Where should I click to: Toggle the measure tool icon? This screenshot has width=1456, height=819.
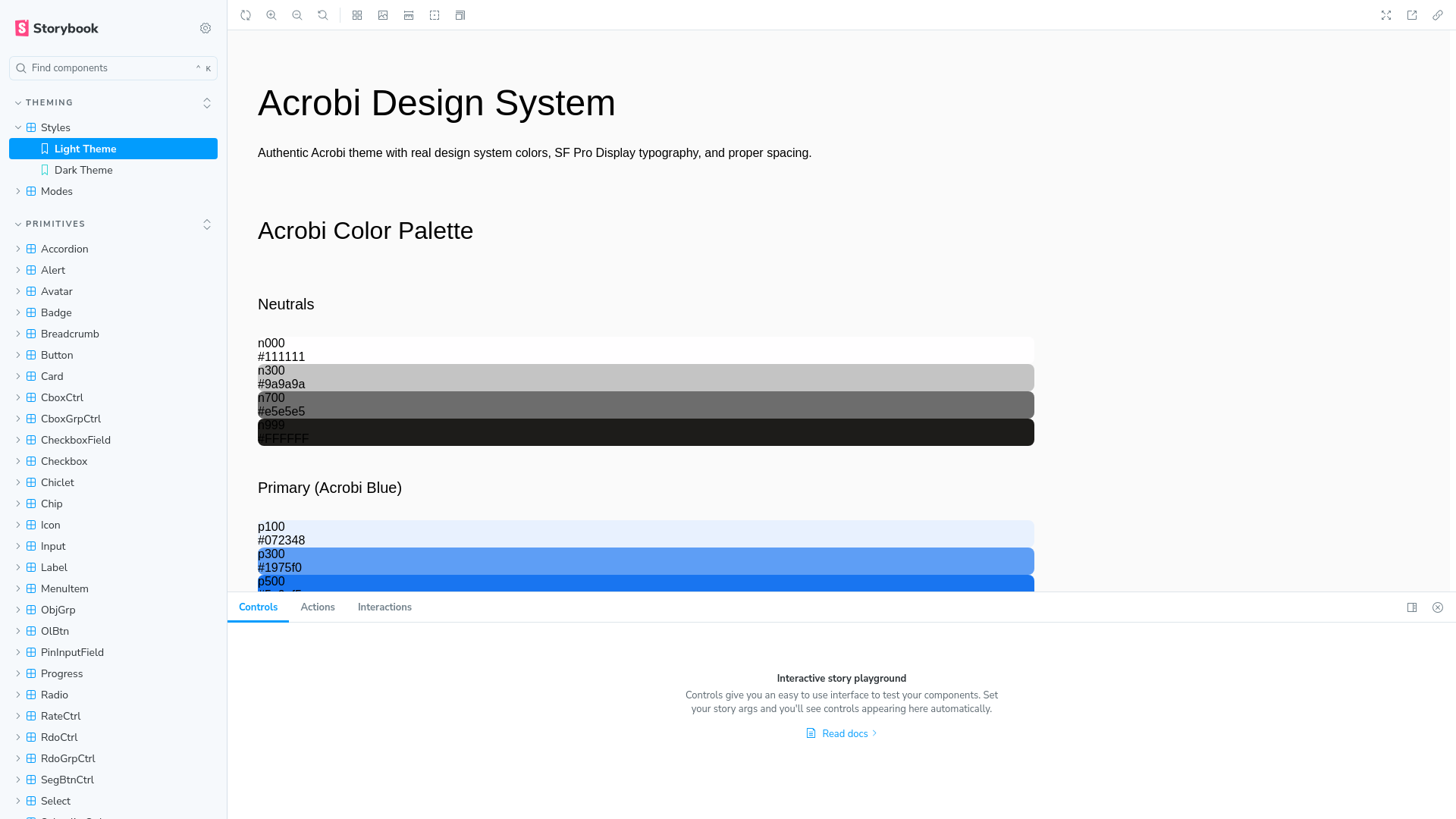pos(409,15)
